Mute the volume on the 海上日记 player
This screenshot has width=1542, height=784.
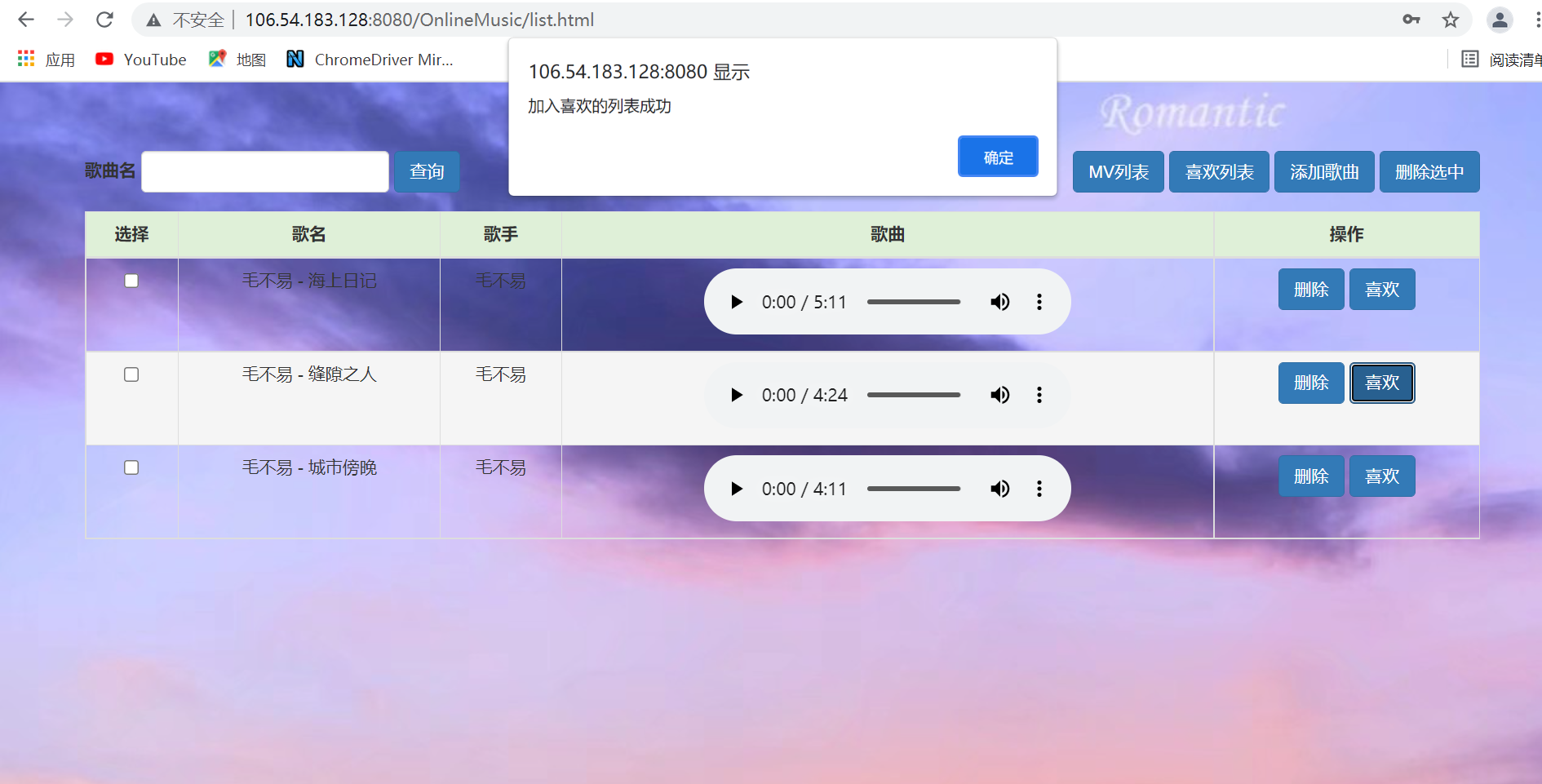point(999,301)
